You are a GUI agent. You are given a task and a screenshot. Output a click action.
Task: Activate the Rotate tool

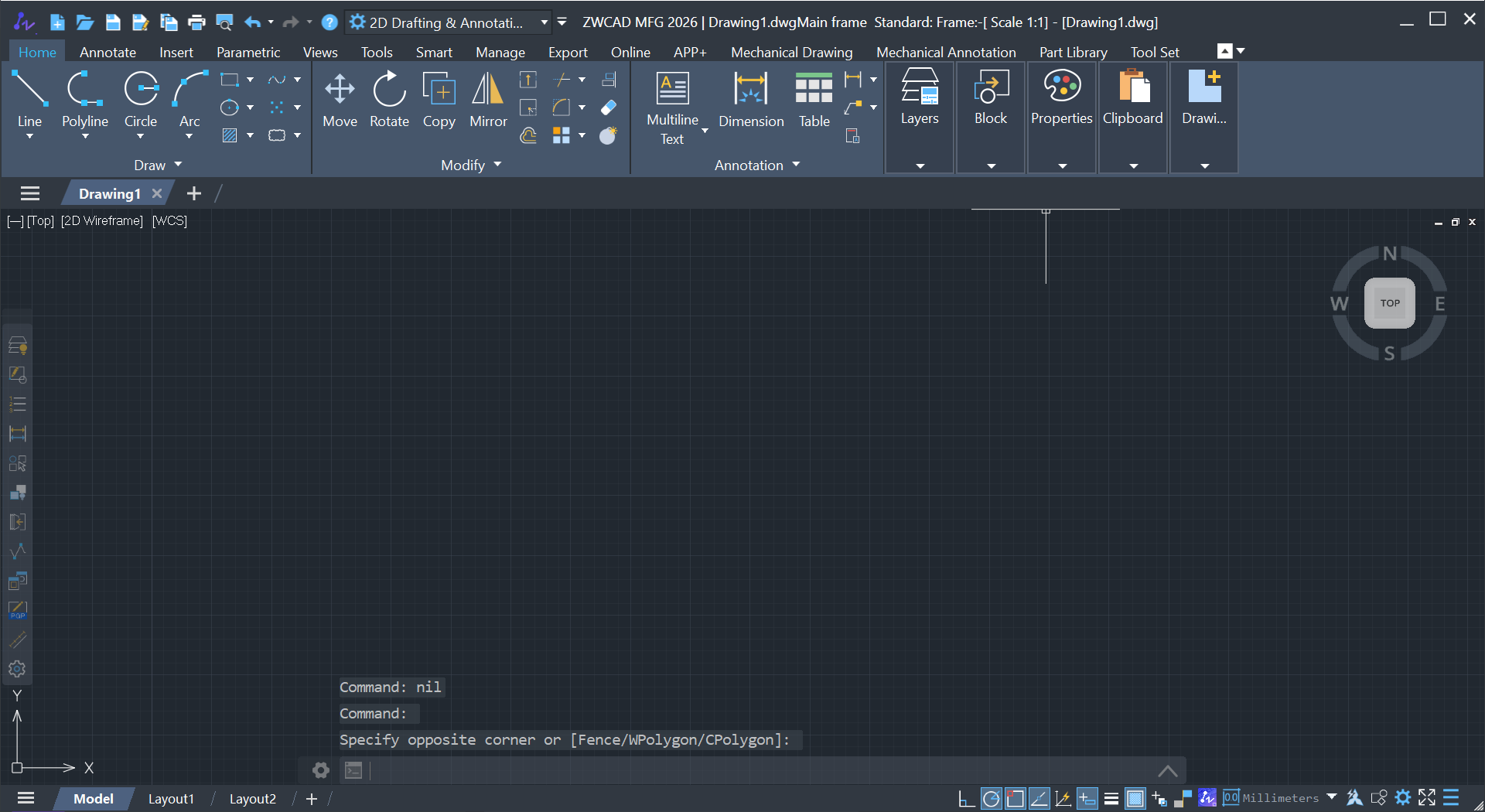[389, 98]
